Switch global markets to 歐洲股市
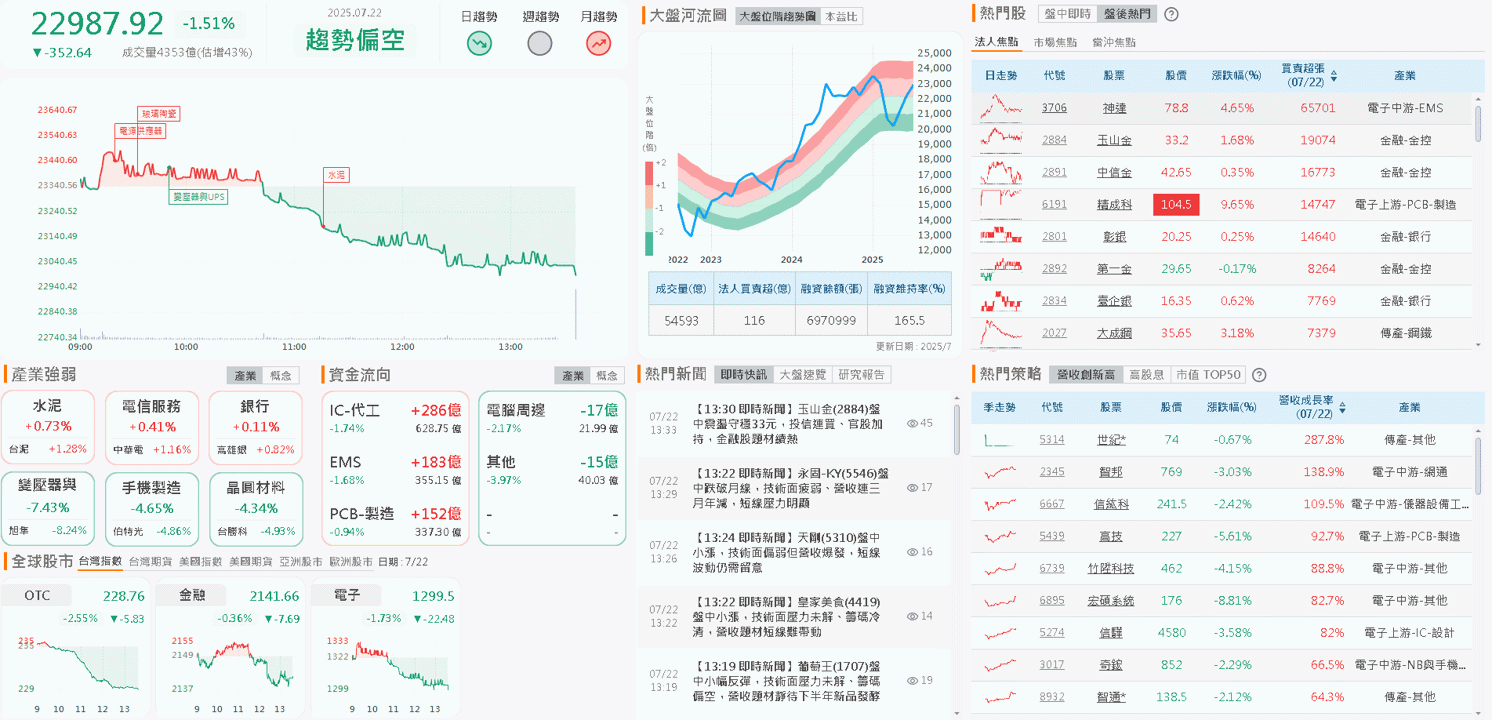1492x720 pixels. tap(349, 562)
